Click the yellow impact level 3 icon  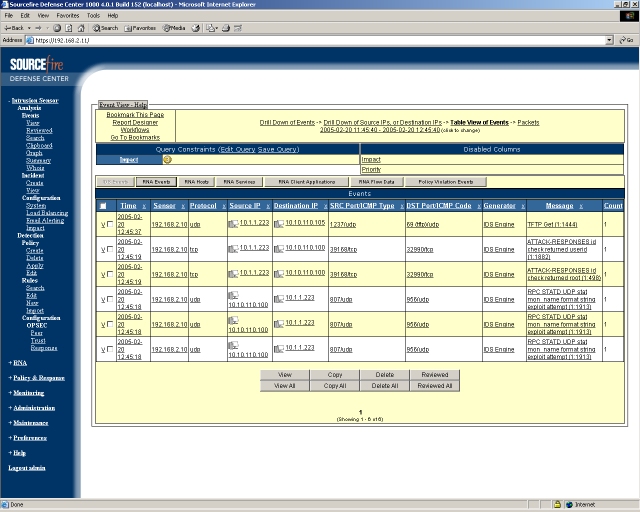click(167, 160)
